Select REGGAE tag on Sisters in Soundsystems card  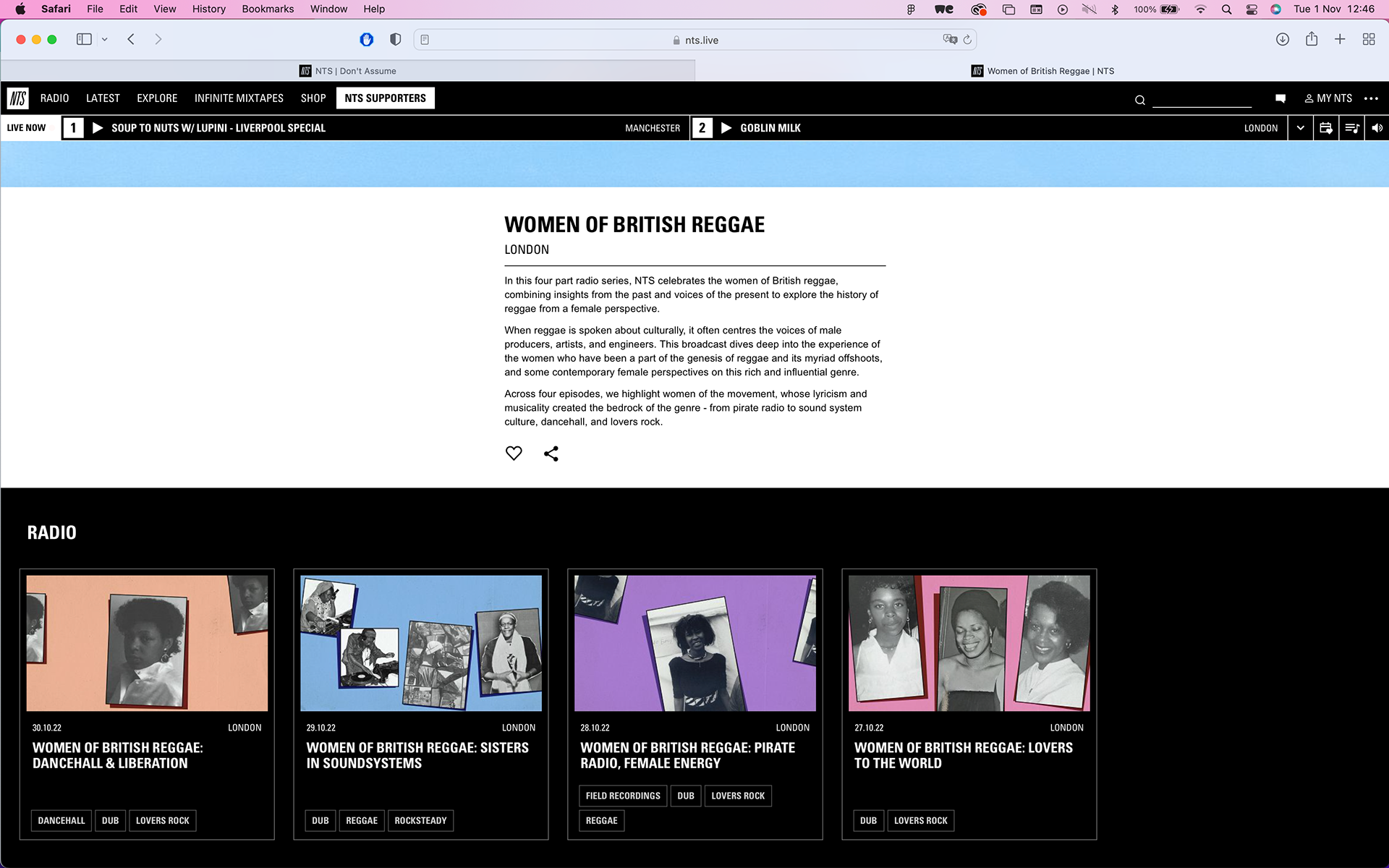pyautogui.click(x=362, y=820)
